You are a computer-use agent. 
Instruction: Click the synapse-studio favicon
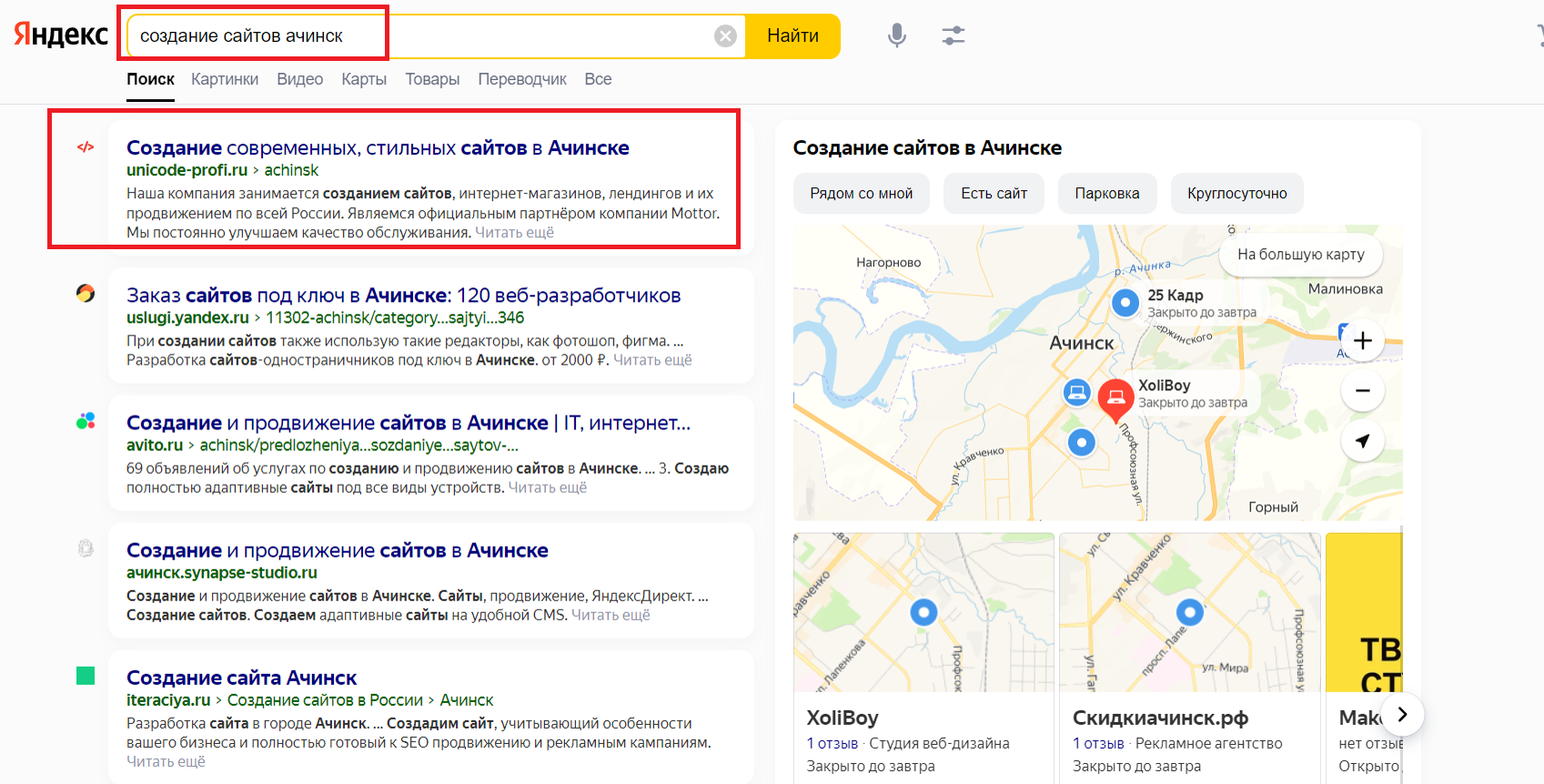[86, 548]
